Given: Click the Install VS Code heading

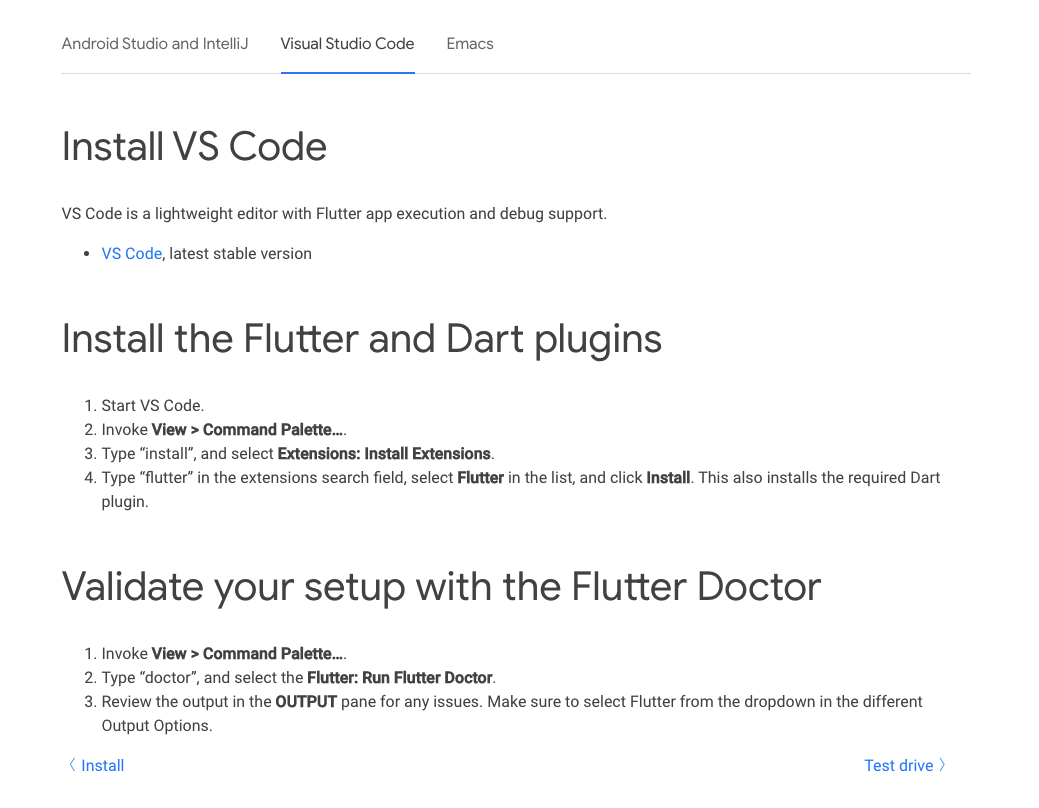Looking at the screenshot, I should [x=194, y=146].
